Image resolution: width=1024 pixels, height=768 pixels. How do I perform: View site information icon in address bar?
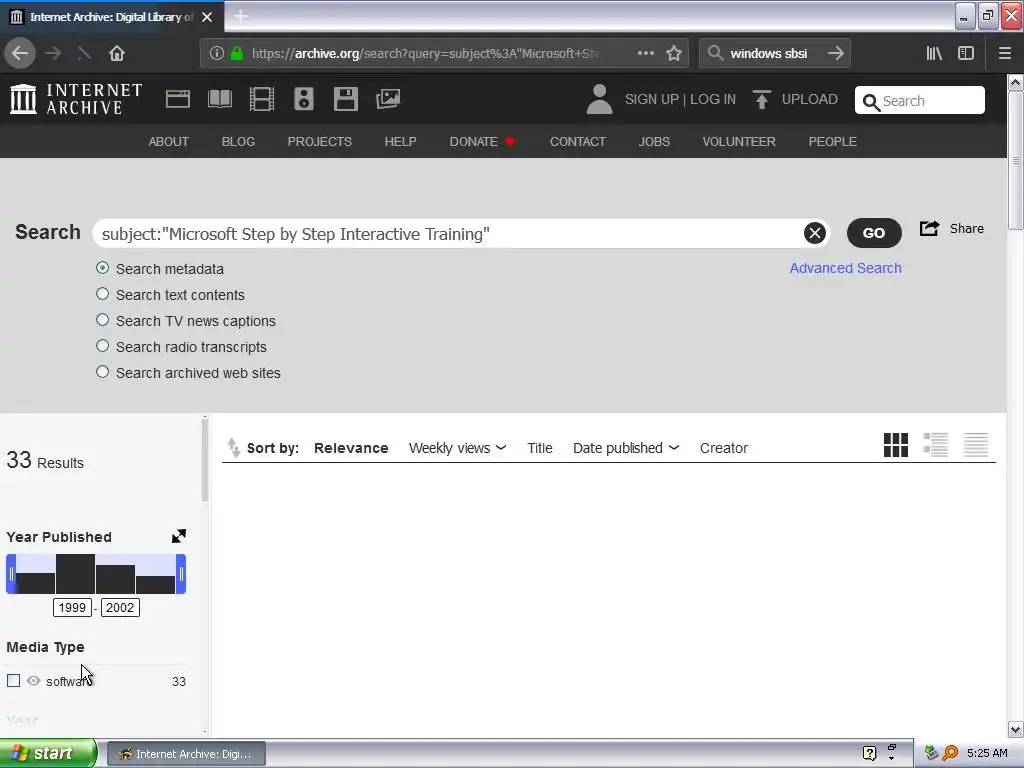pyautogui.click(x=217, y=53)
